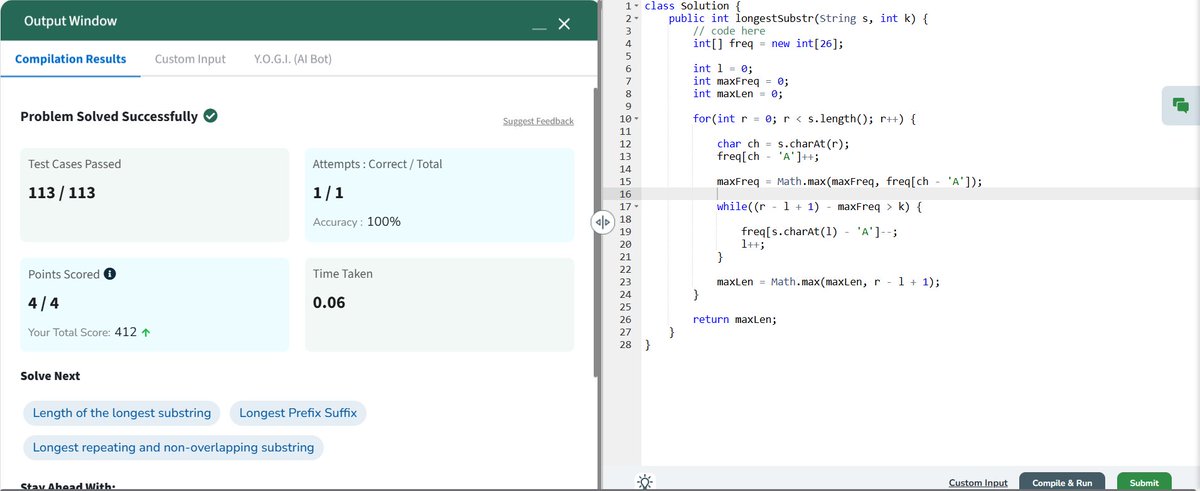The image size is (1200, 491).
Task: Open the Y.O.G.I. (AI Bot) tab
Action: click(x=293, y=59)
